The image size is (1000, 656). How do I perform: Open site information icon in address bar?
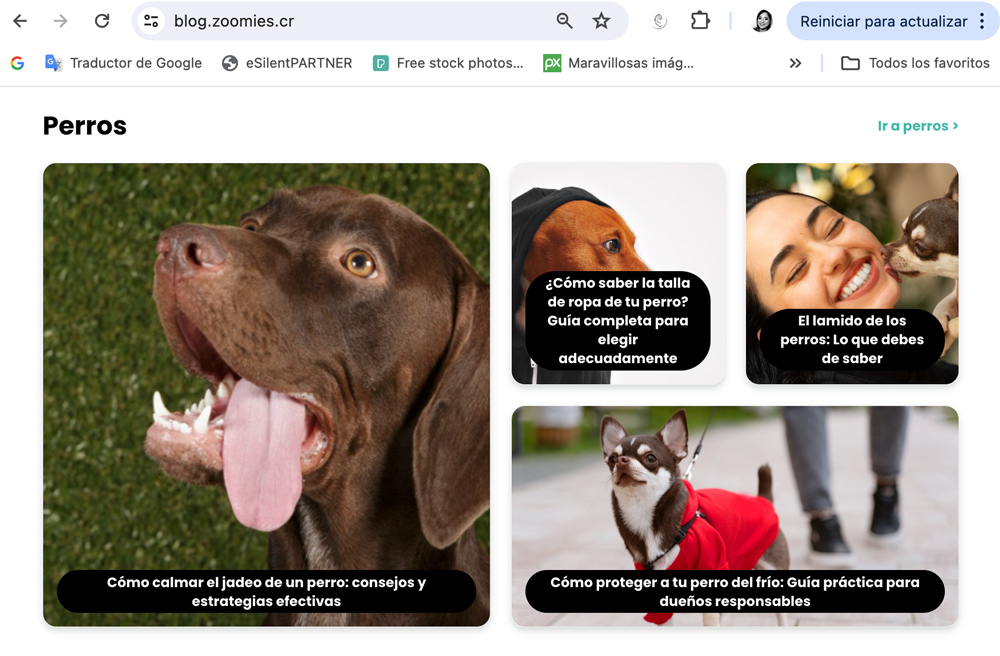151,21
